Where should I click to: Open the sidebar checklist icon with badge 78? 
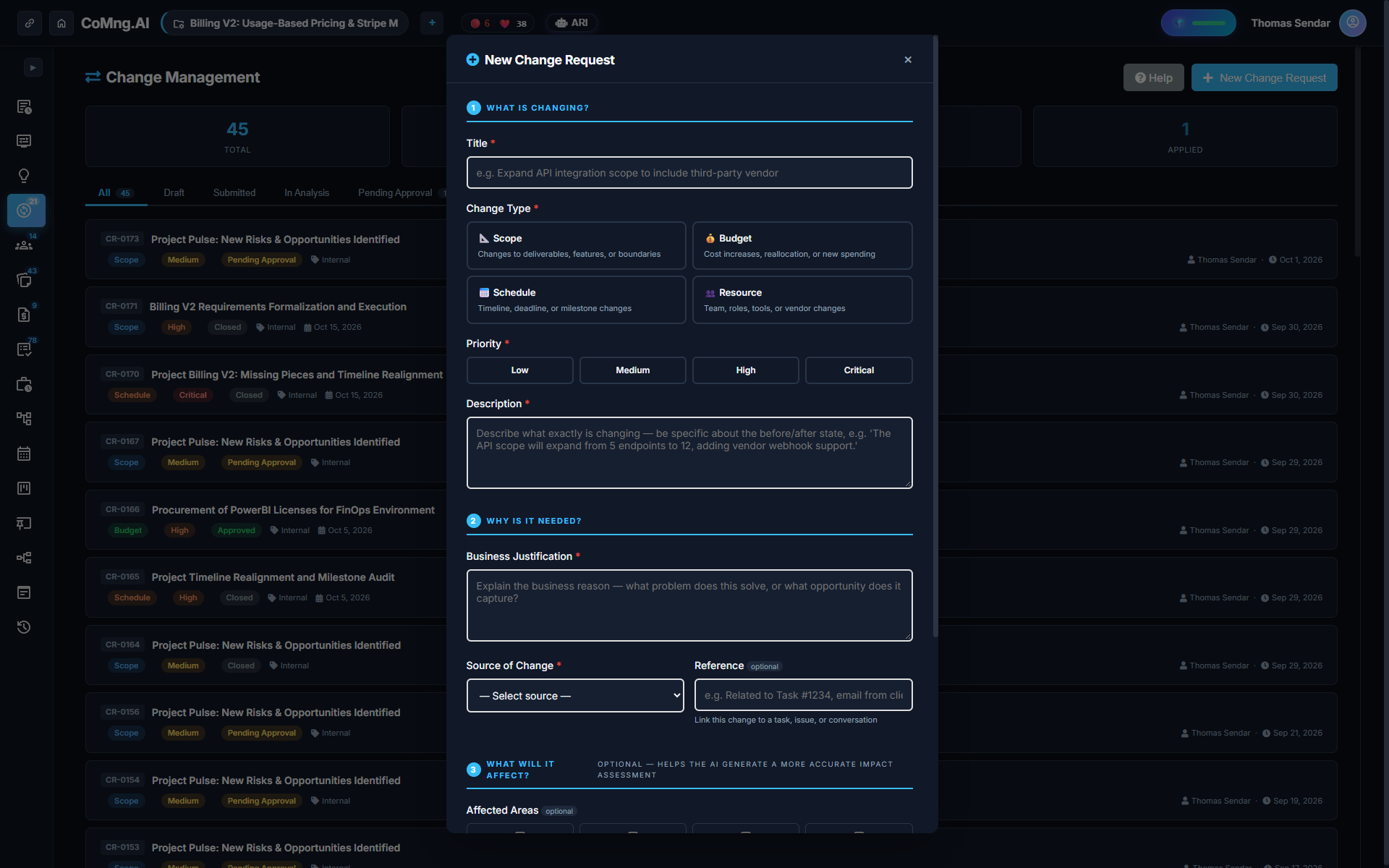point(24,349)
